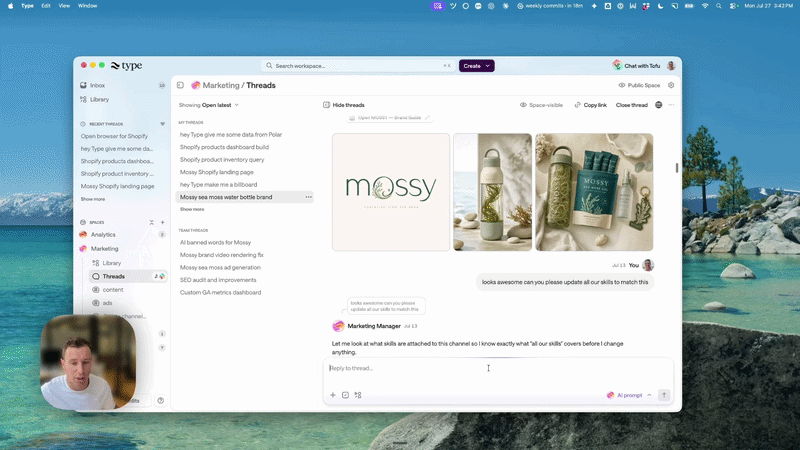Open Chat with Tofu
Screen dimensions: 800x450
[x=637, y=66]
